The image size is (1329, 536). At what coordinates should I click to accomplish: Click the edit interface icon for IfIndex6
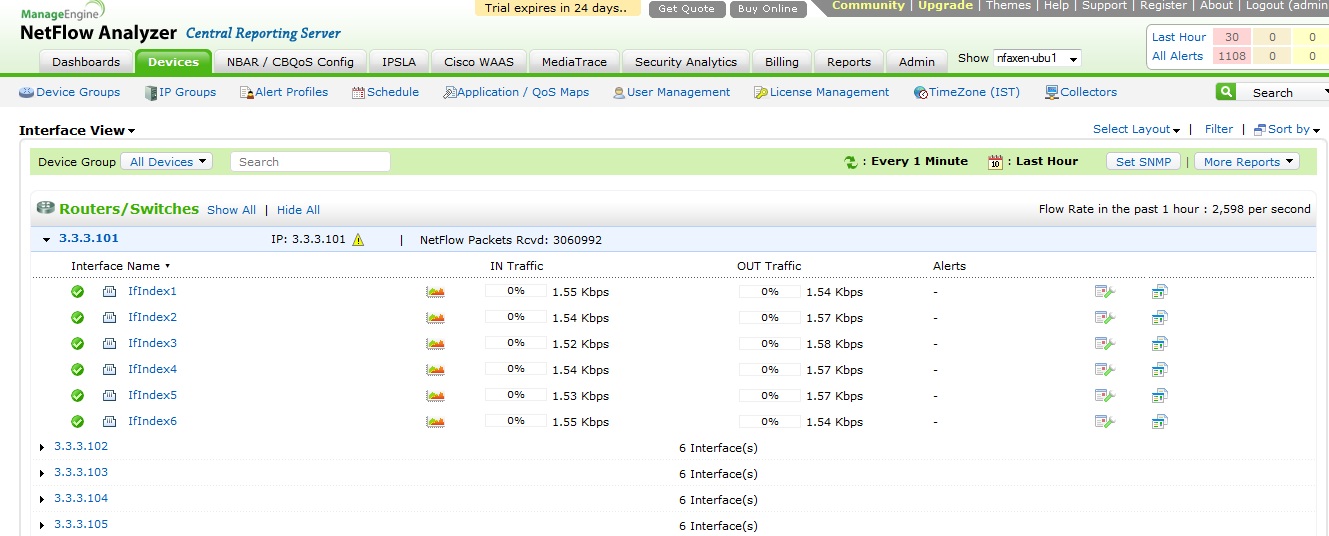click(x=1104, y=422)
